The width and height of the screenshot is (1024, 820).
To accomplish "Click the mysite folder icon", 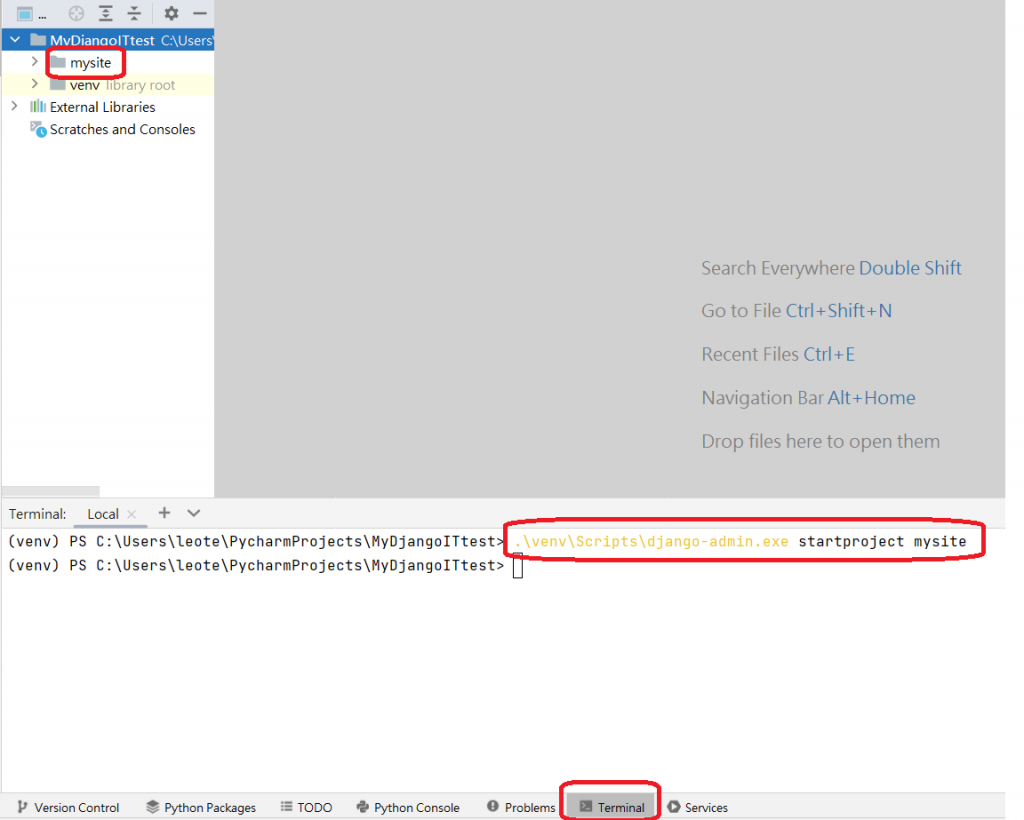I will (x=58, y=62).
